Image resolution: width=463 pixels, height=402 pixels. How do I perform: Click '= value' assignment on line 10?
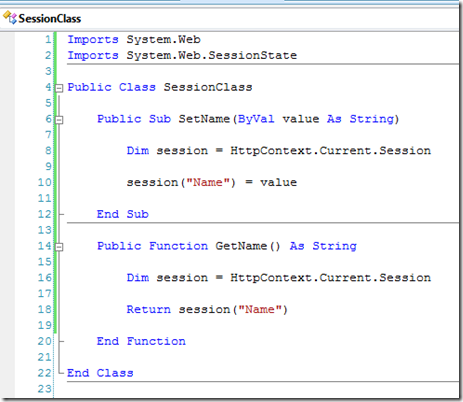(271, 182)
